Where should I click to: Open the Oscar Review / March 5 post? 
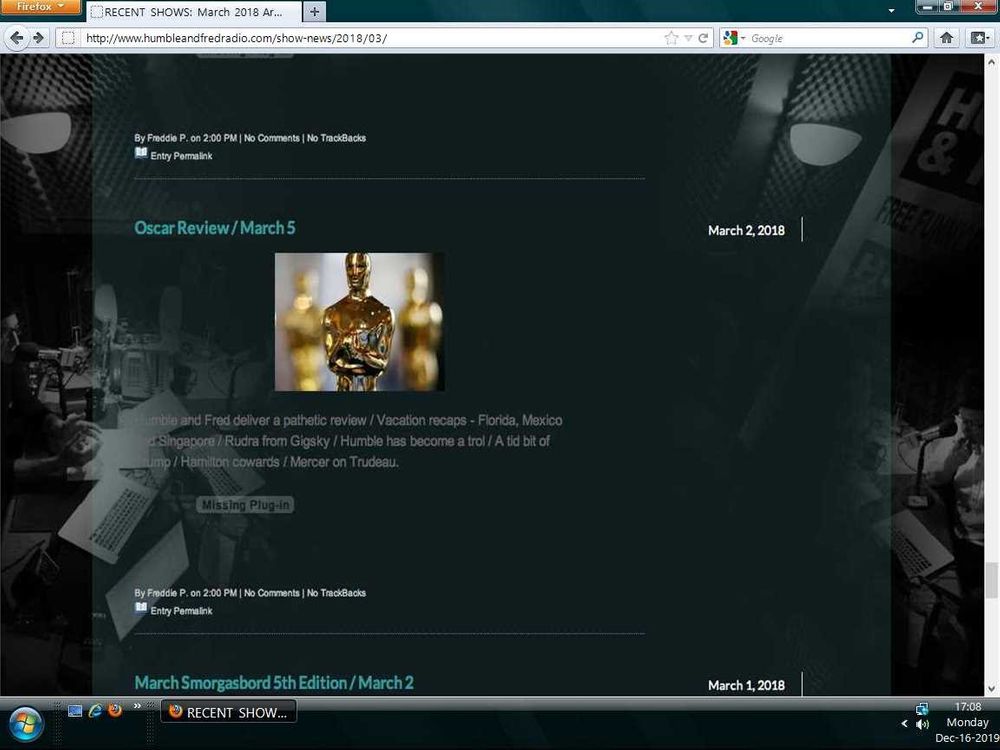point(215,228)
